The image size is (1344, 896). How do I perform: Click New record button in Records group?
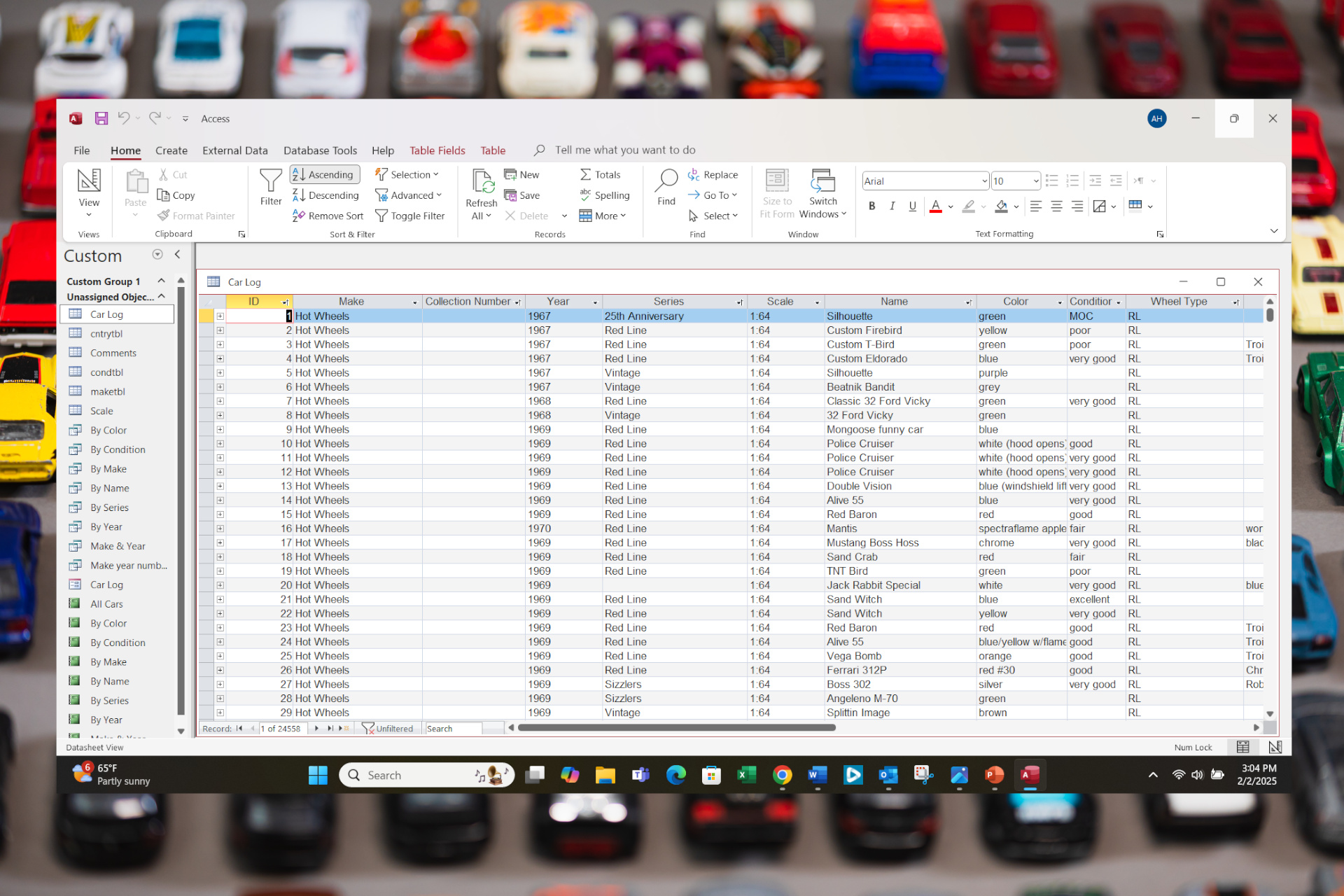point(521,175)
